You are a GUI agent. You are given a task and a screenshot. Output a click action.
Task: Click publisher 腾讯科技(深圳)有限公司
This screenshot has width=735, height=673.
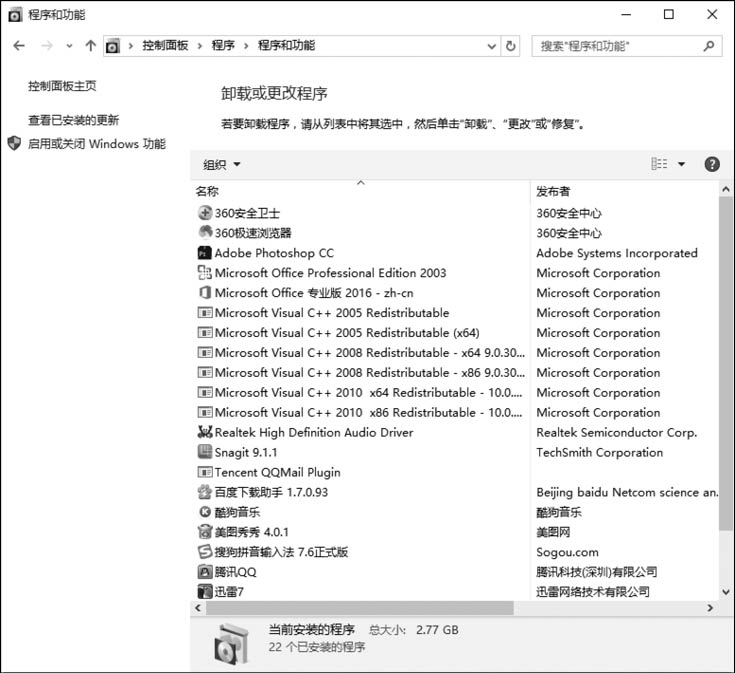click(596, 572)
